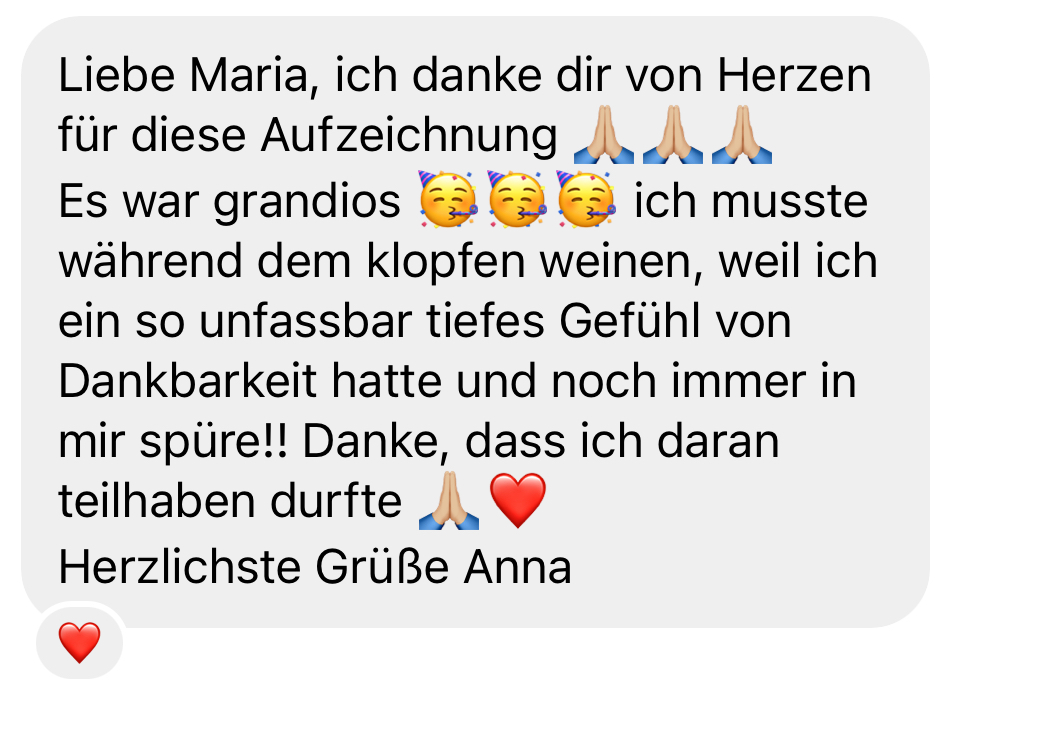Viewport: 1040px width, 729px height.
Task: Click the word 'Dankbarkeit' in the message
Action: 188,381
